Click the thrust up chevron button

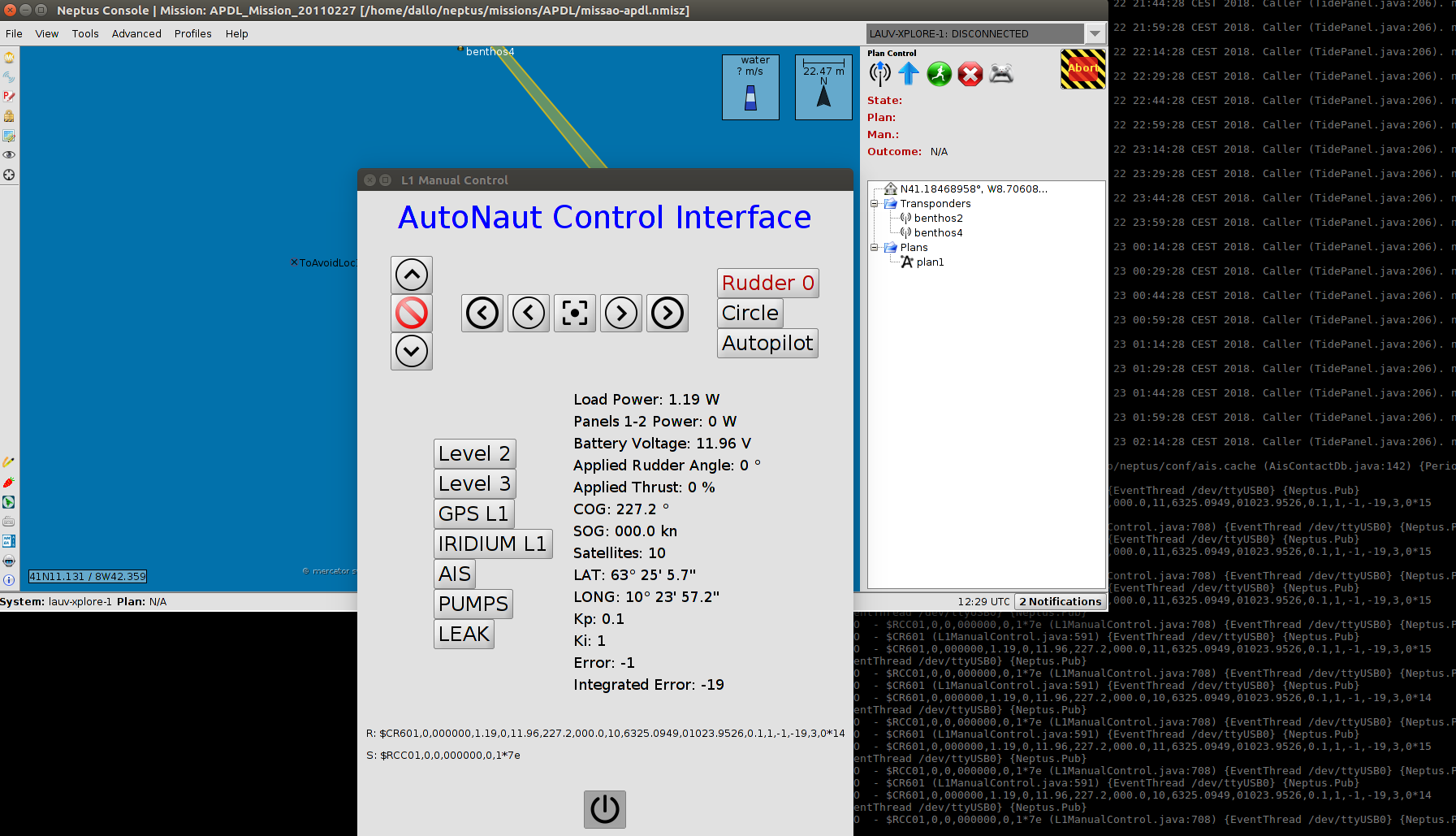click(x=412, y=275)
